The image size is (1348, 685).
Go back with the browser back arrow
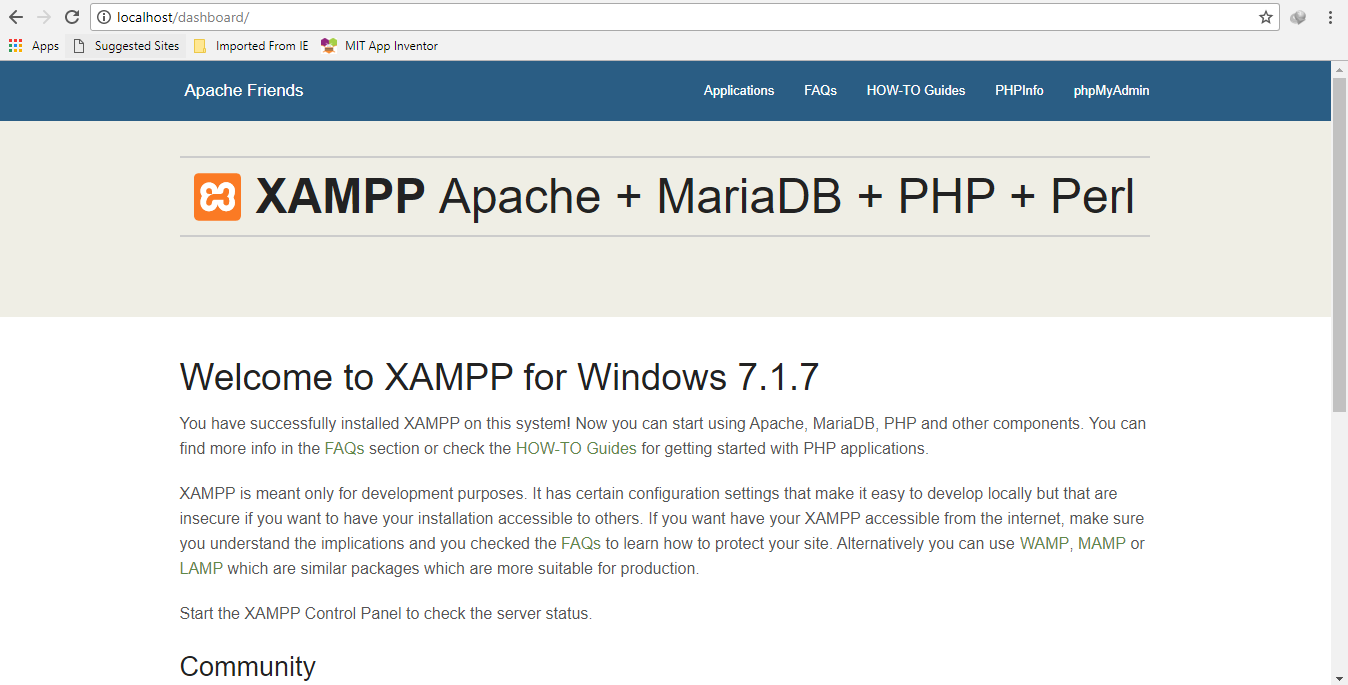tap(16, 17)
